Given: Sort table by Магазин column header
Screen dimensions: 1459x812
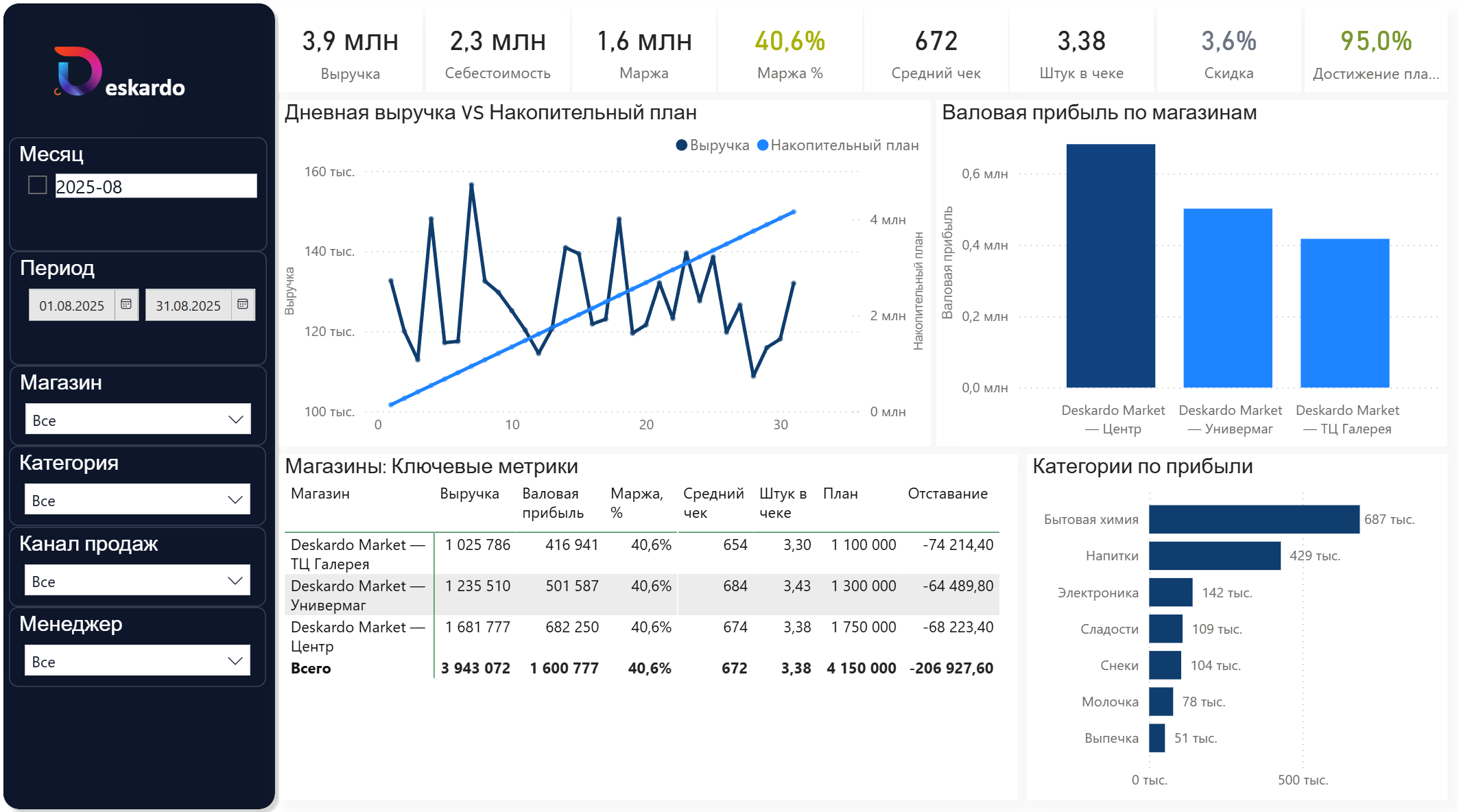Looking at the screenshot, I should pos(320,494).
